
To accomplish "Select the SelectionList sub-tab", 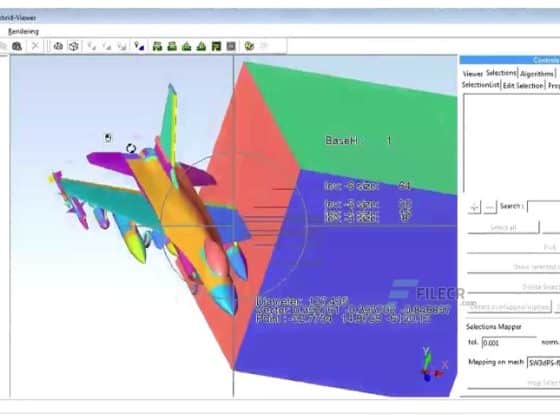I will 480,85.
